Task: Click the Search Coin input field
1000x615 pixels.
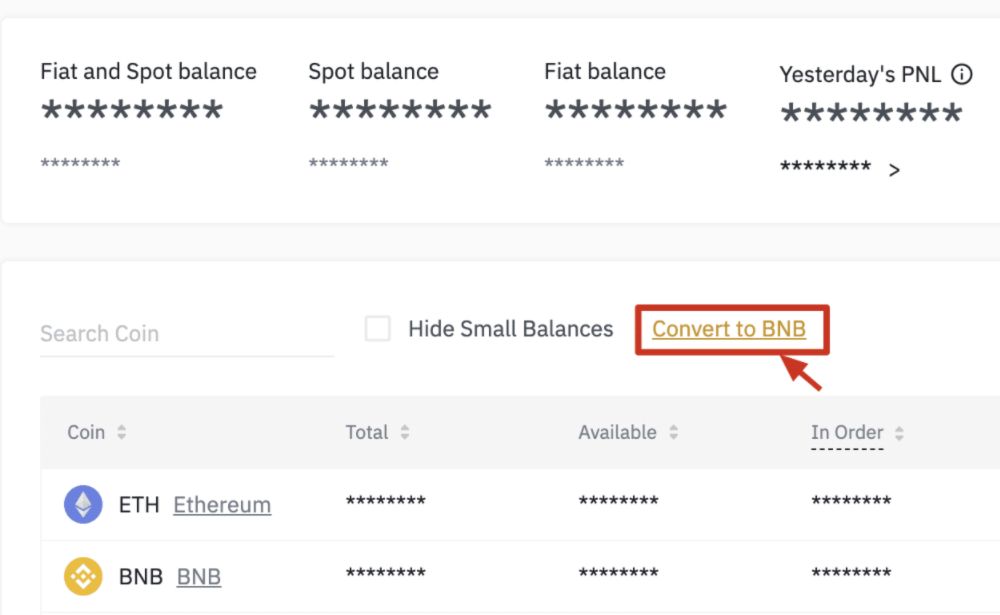Action: click(x=185, y=333)
